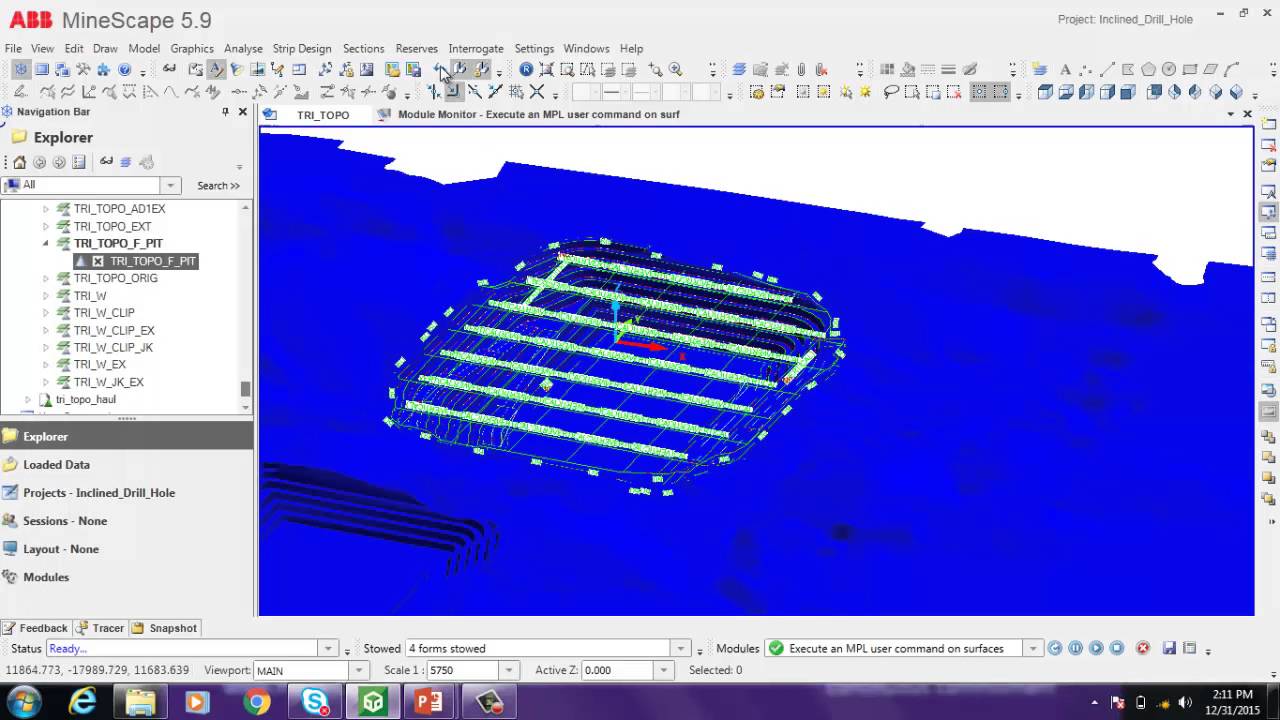Toggle the pin on the Navigation Bar
This screenshot has width=1280, height=720.
click(225, 112)
